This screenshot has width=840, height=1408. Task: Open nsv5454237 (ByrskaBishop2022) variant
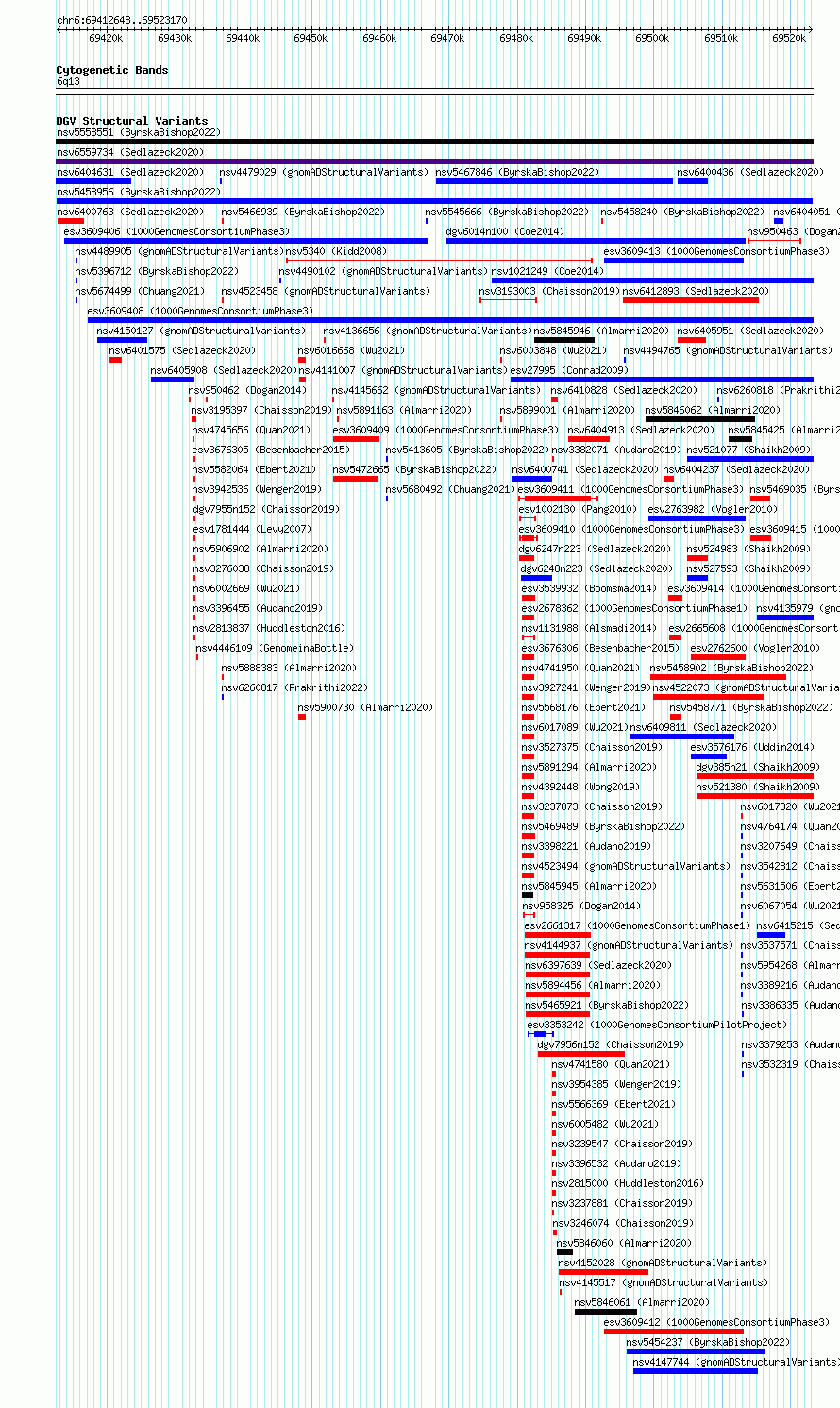(708, 1343)
